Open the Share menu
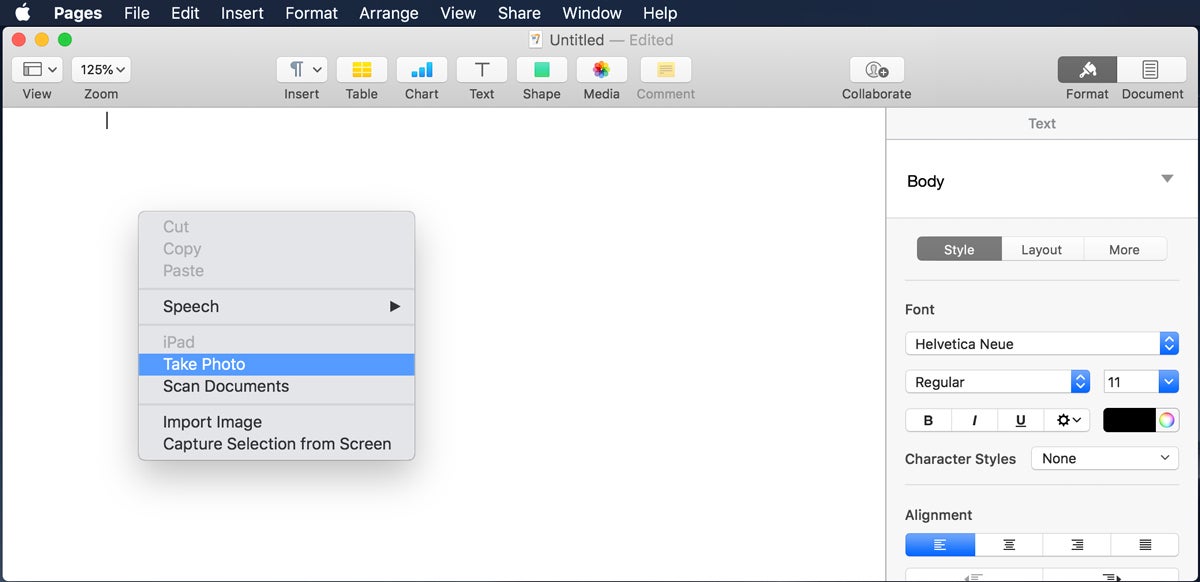This screenshot has height=582, width=1200. 519,13
